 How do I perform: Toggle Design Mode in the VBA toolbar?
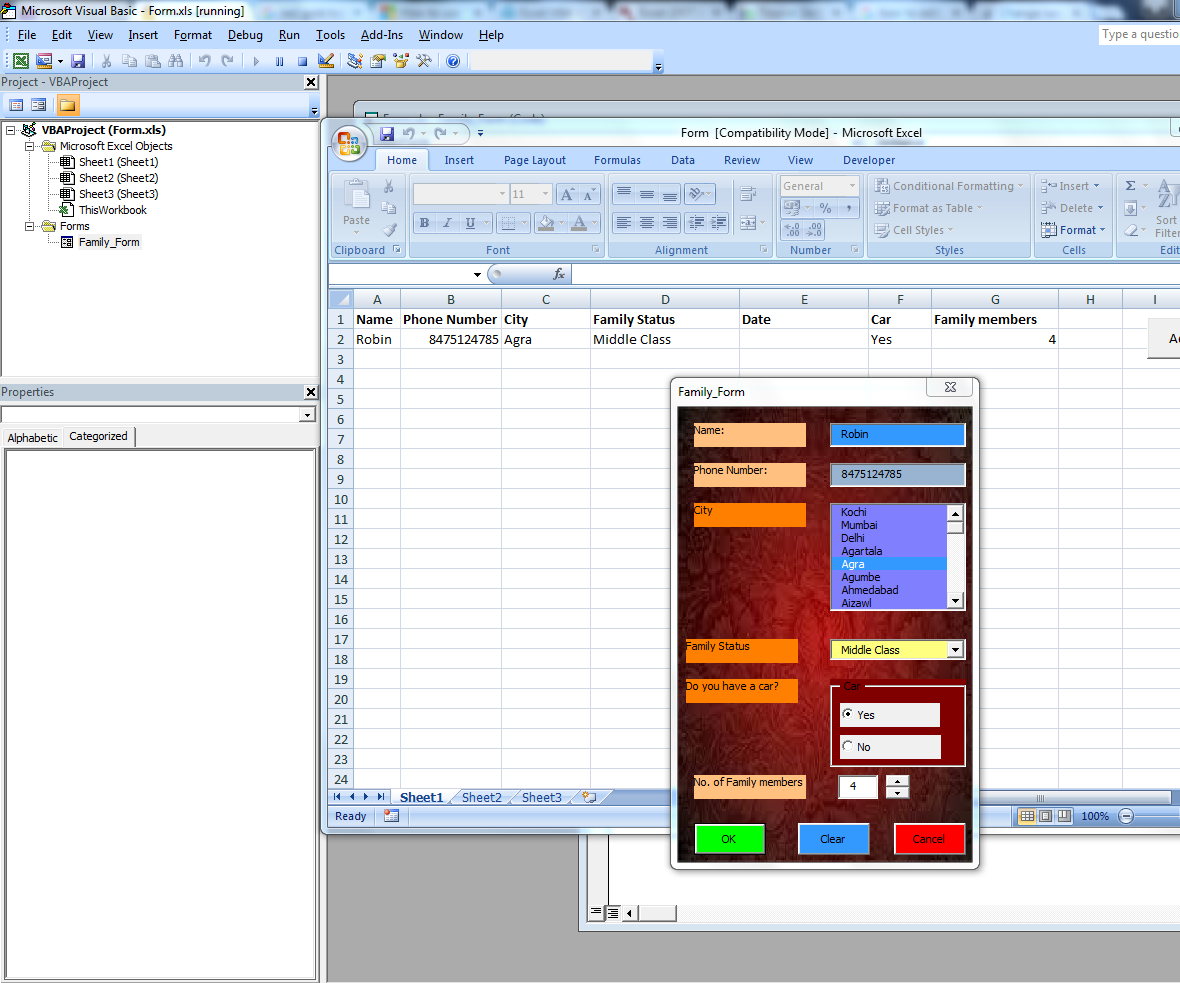[x=325, y=60]
